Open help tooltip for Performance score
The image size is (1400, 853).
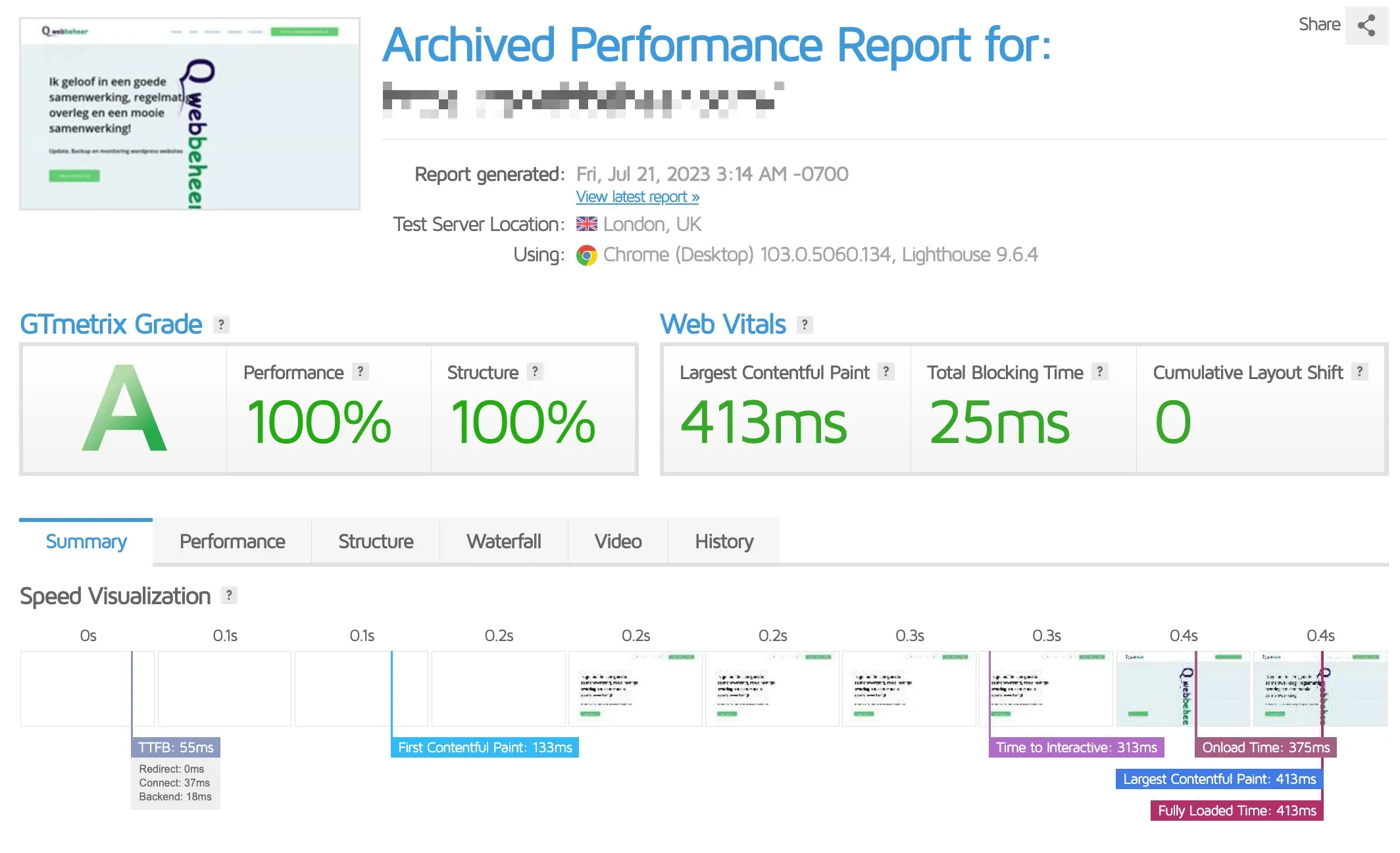360,372
